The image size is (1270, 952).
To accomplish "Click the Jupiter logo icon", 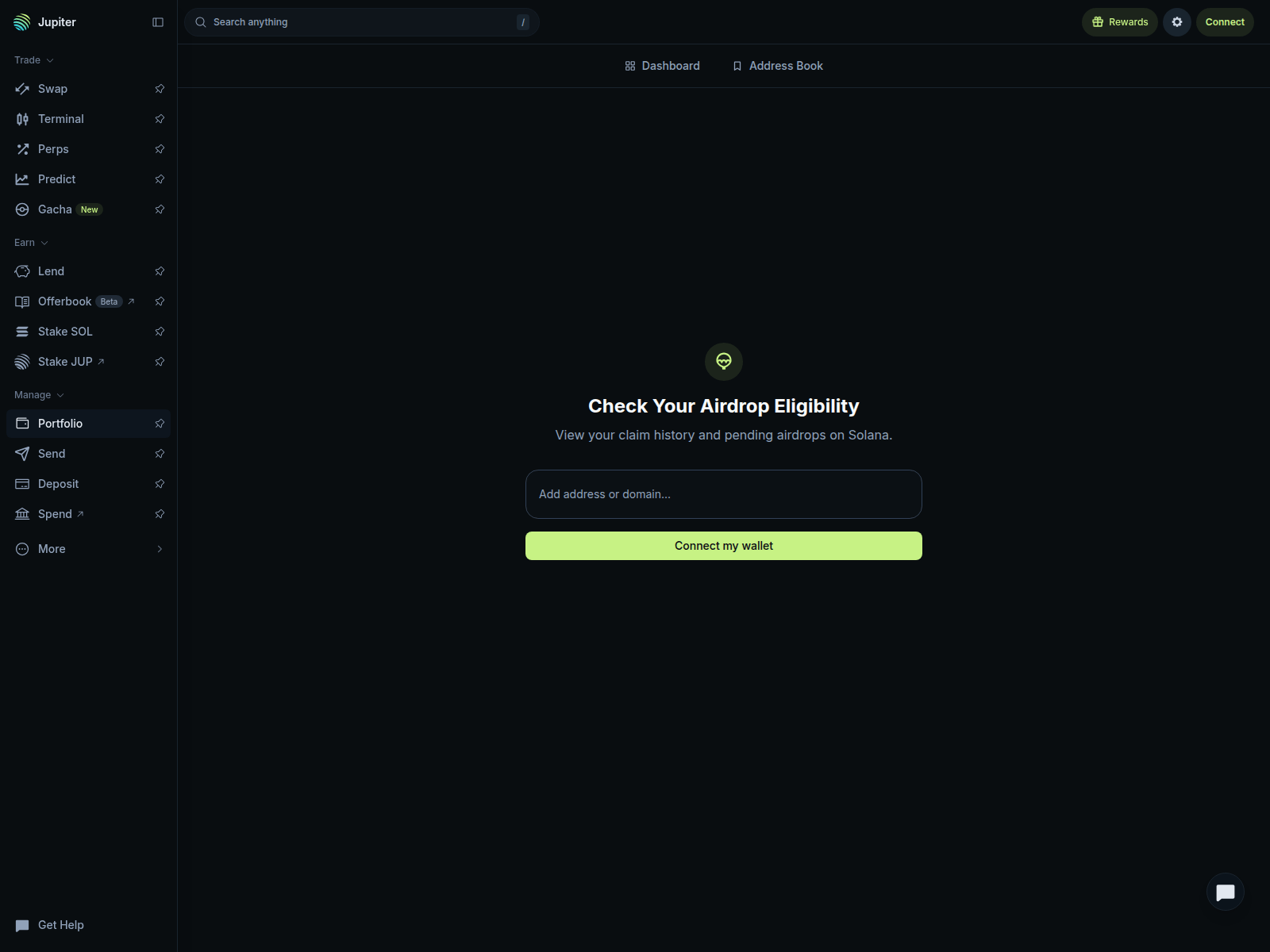I will [22, 22].
